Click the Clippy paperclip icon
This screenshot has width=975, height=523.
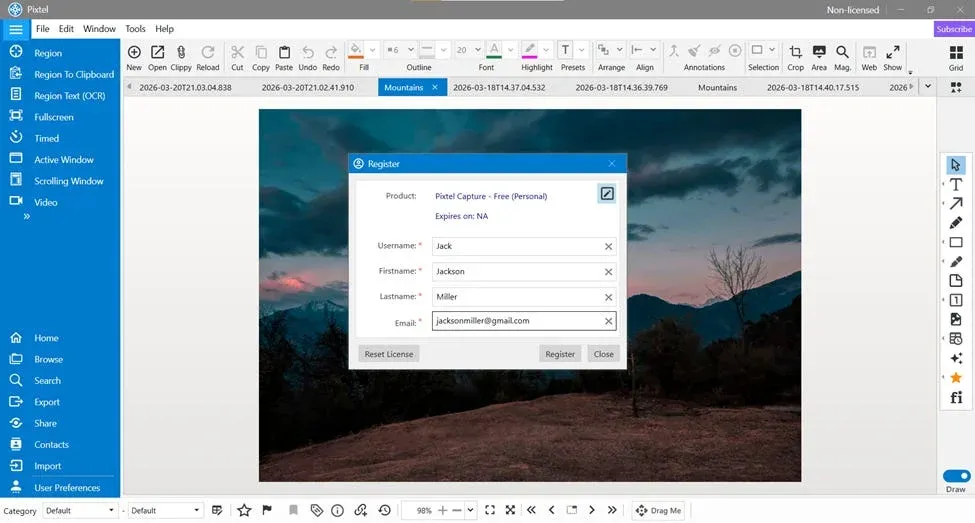(x=181, y=52)
